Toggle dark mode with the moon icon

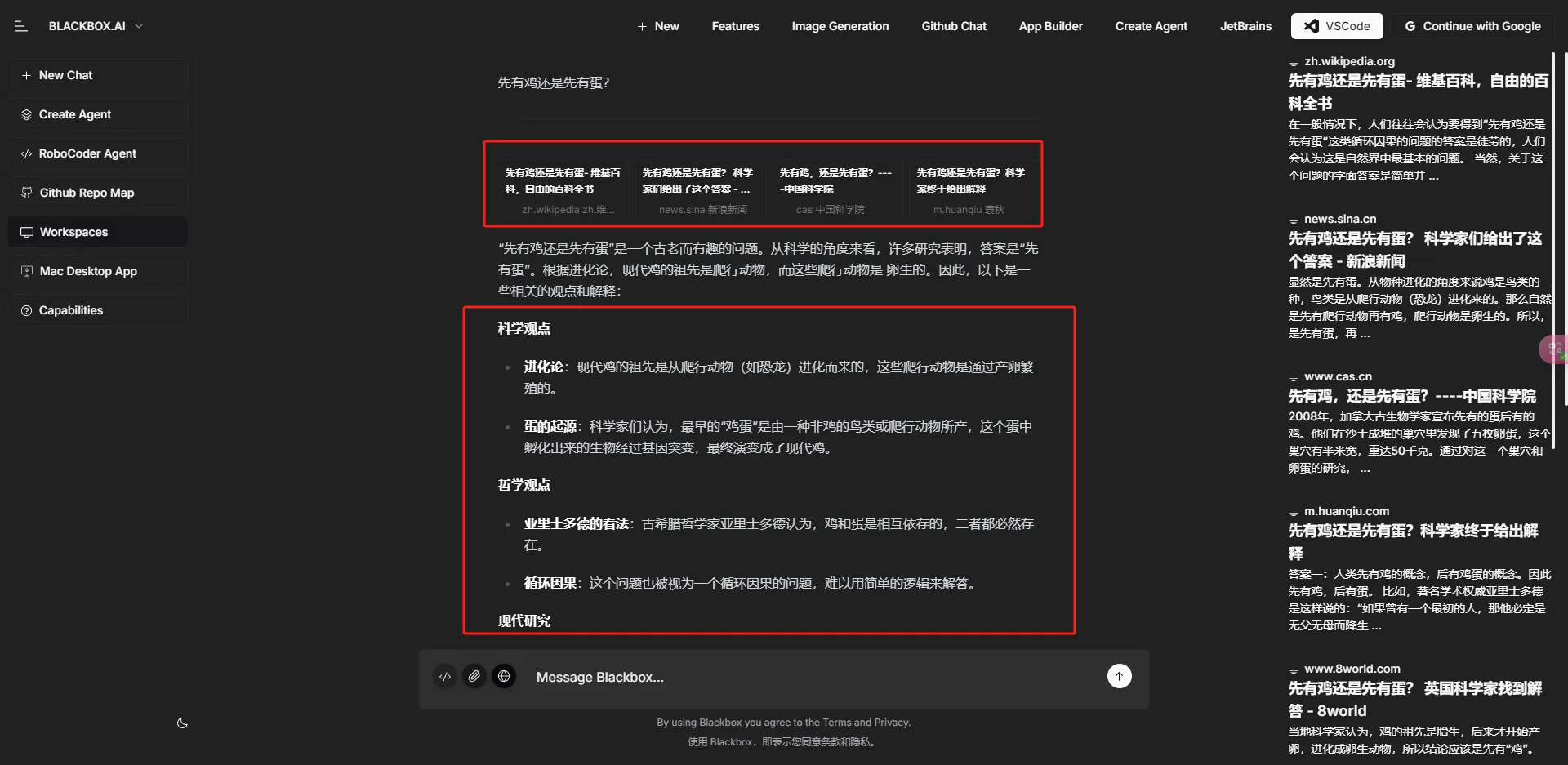tap(182, 723)
